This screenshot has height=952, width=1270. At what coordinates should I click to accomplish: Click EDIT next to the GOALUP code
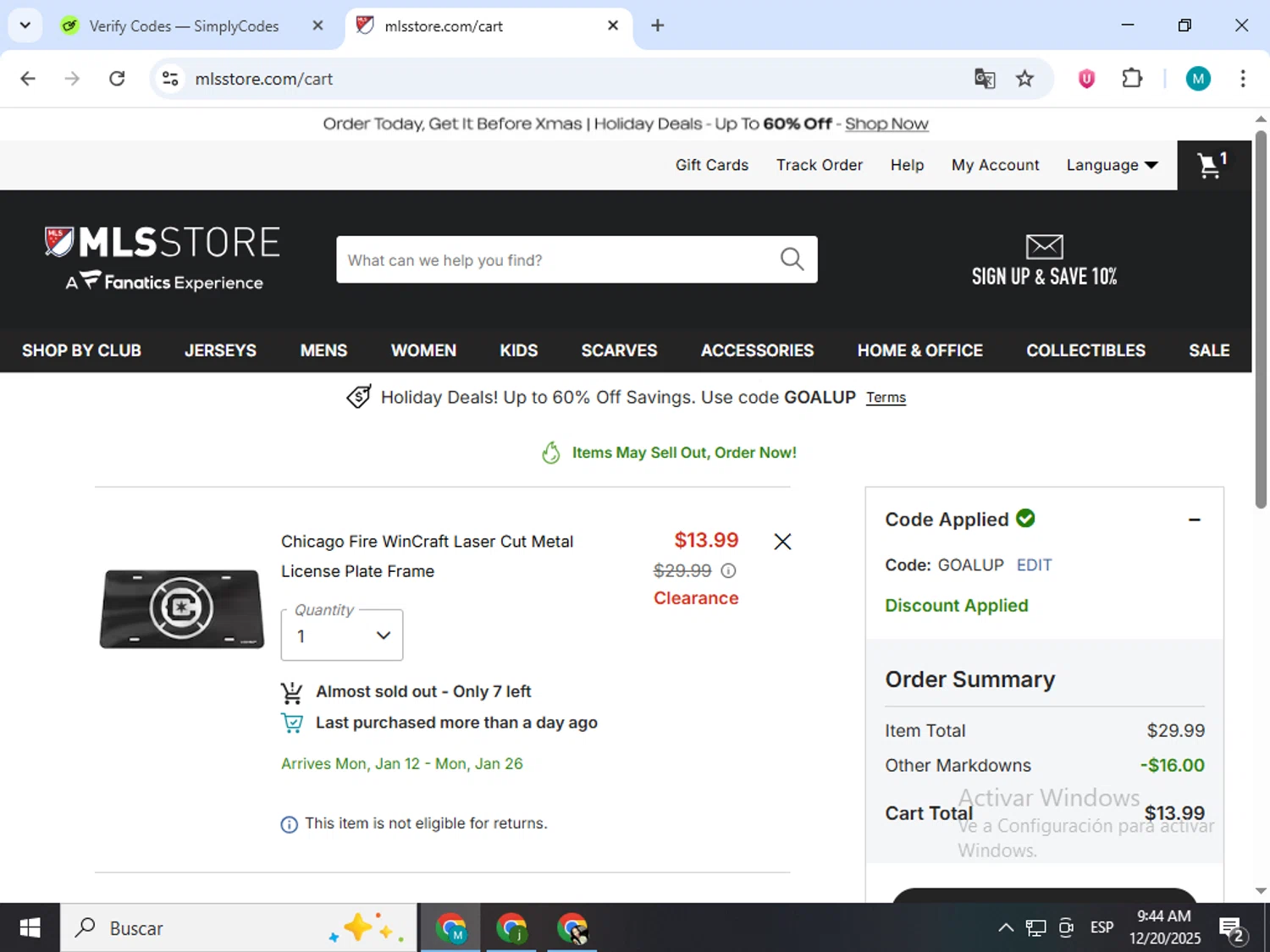1034,565
